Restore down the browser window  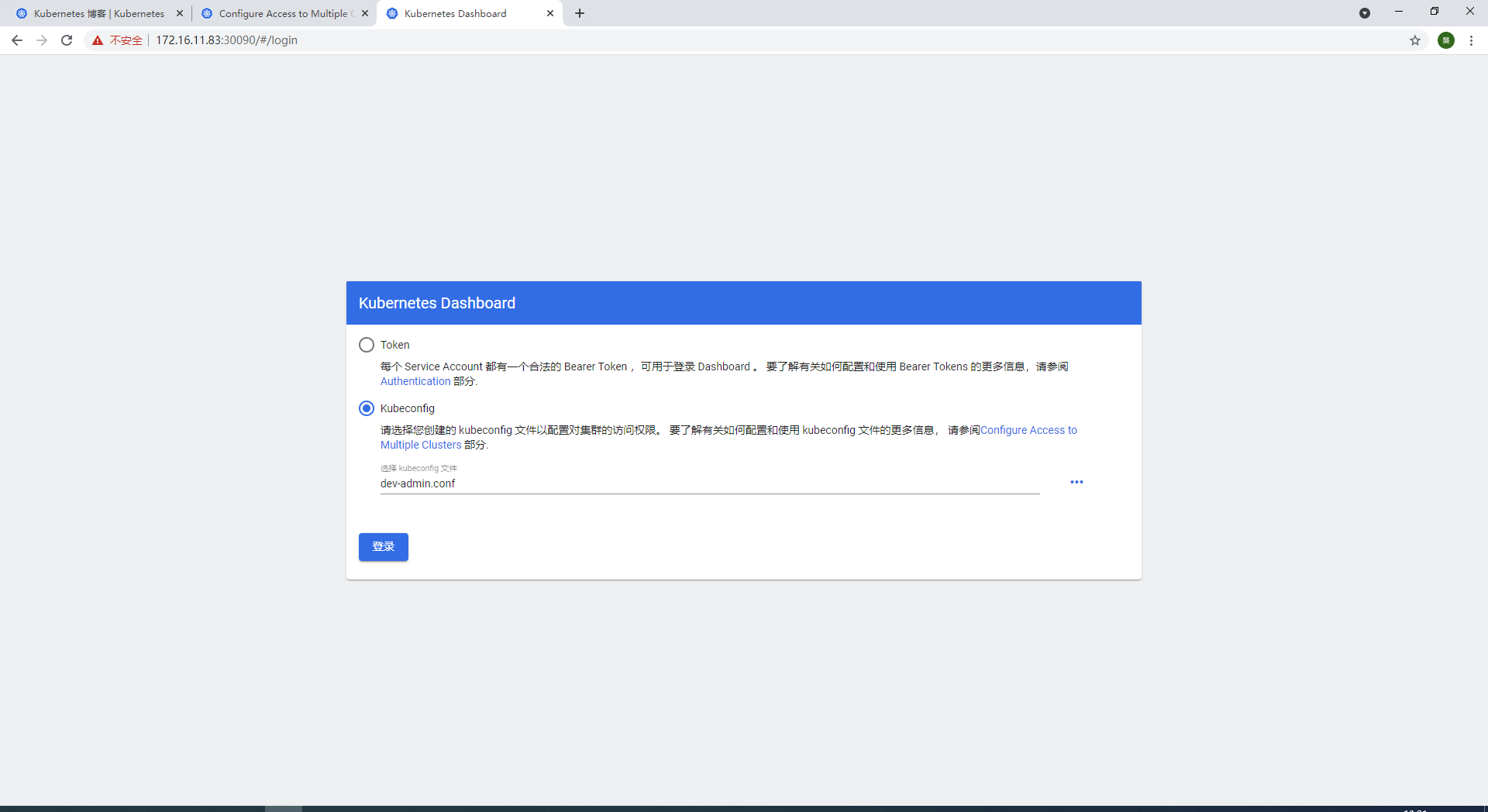[1435, 12]
